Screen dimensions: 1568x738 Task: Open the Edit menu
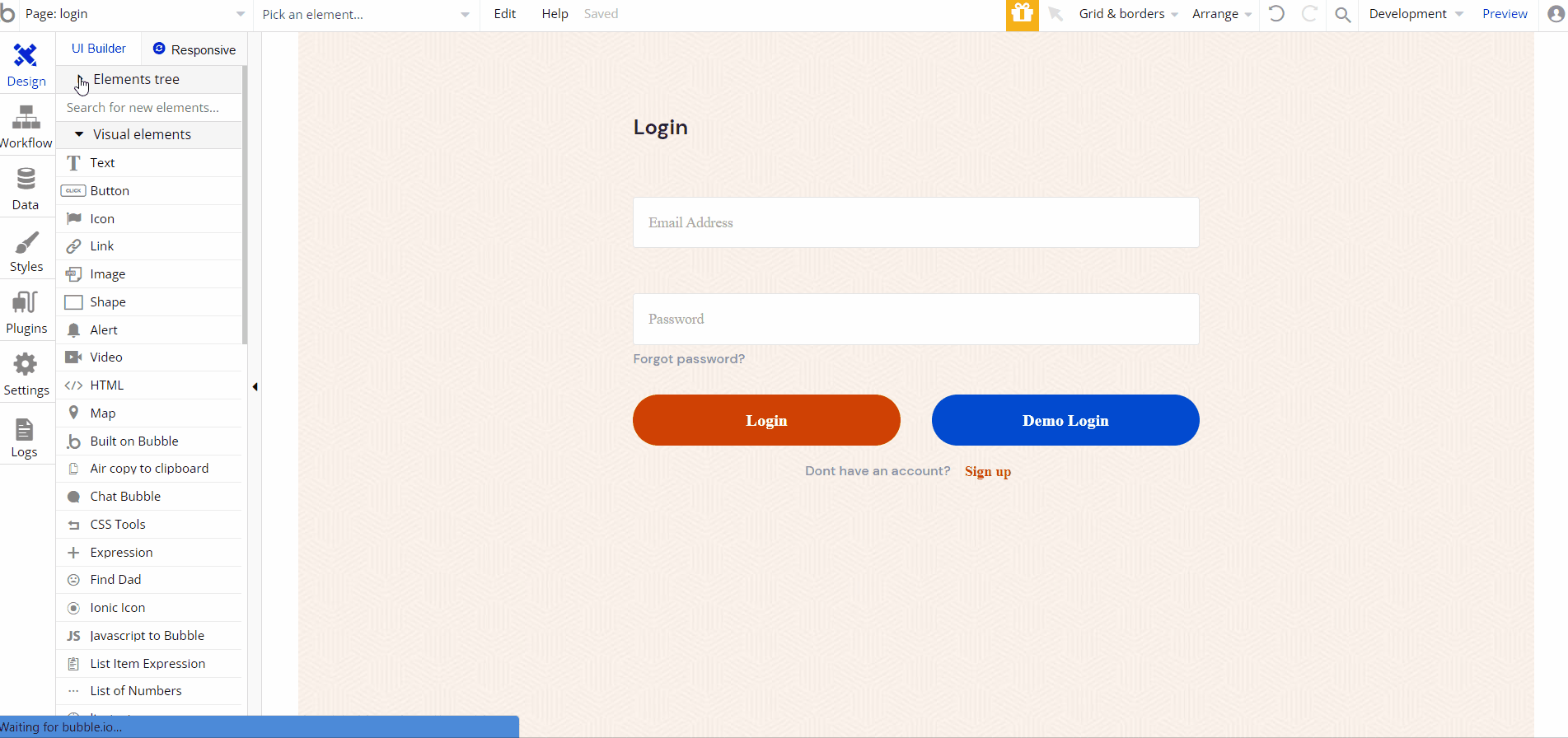pos(505,14)
